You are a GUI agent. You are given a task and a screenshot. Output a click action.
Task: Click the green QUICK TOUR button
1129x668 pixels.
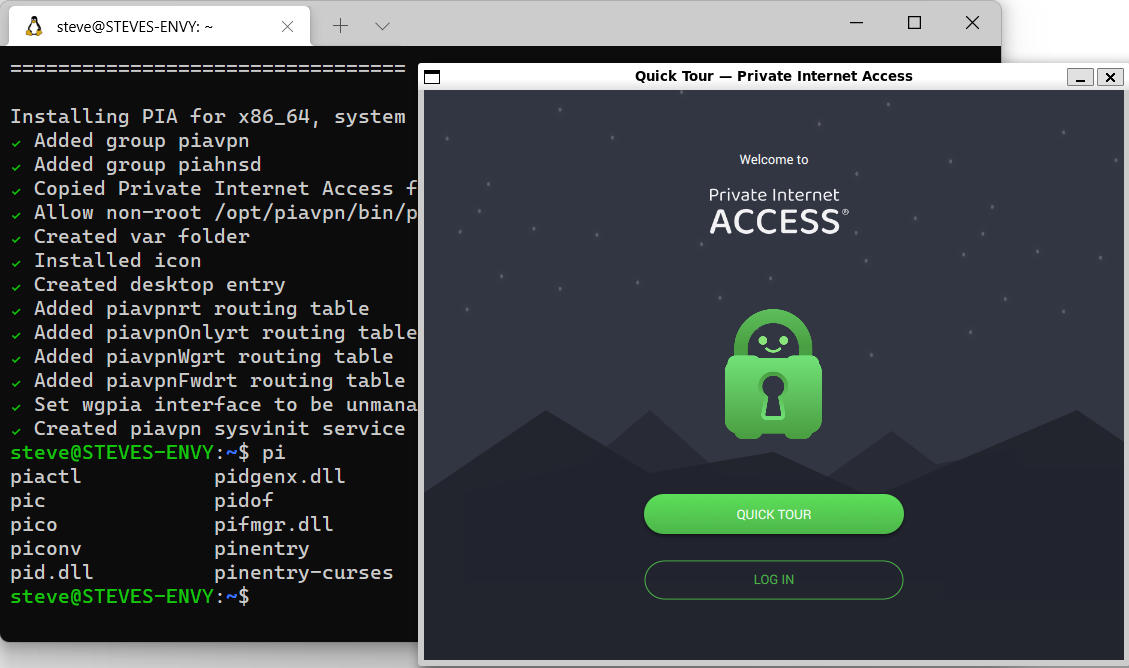(773, 514)
